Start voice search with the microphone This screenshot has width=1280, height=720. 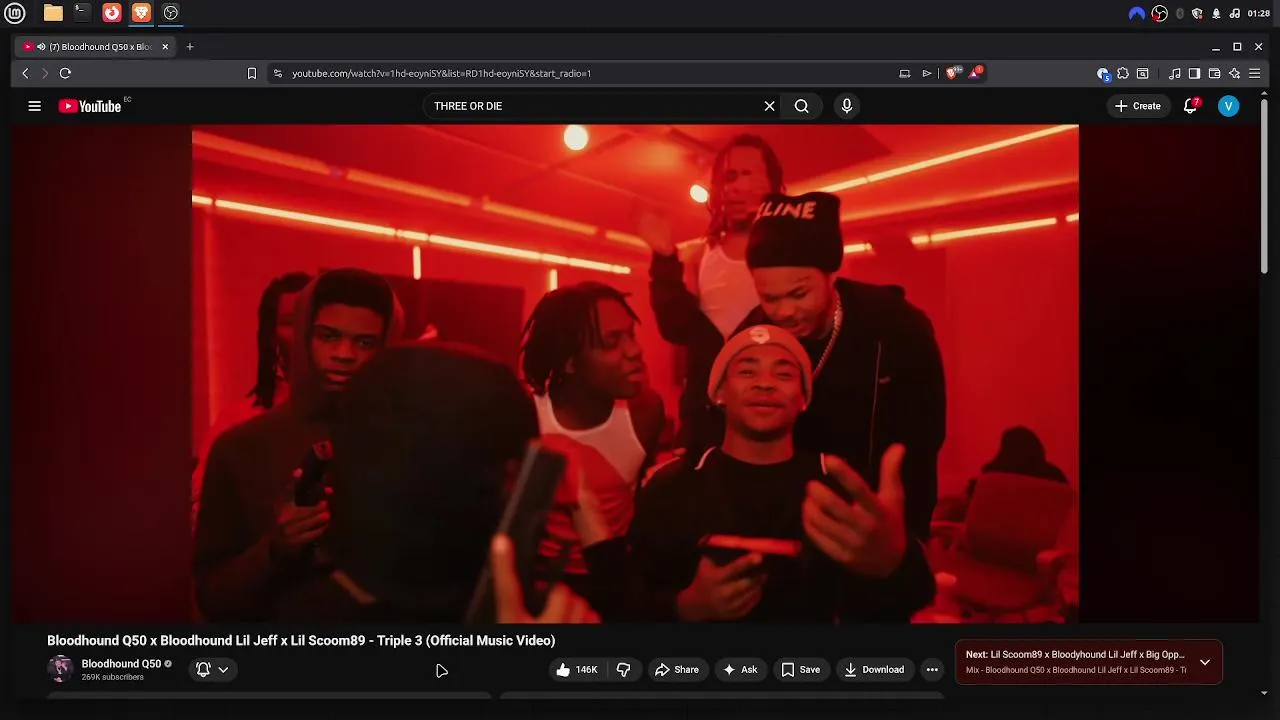coord(846,106)
